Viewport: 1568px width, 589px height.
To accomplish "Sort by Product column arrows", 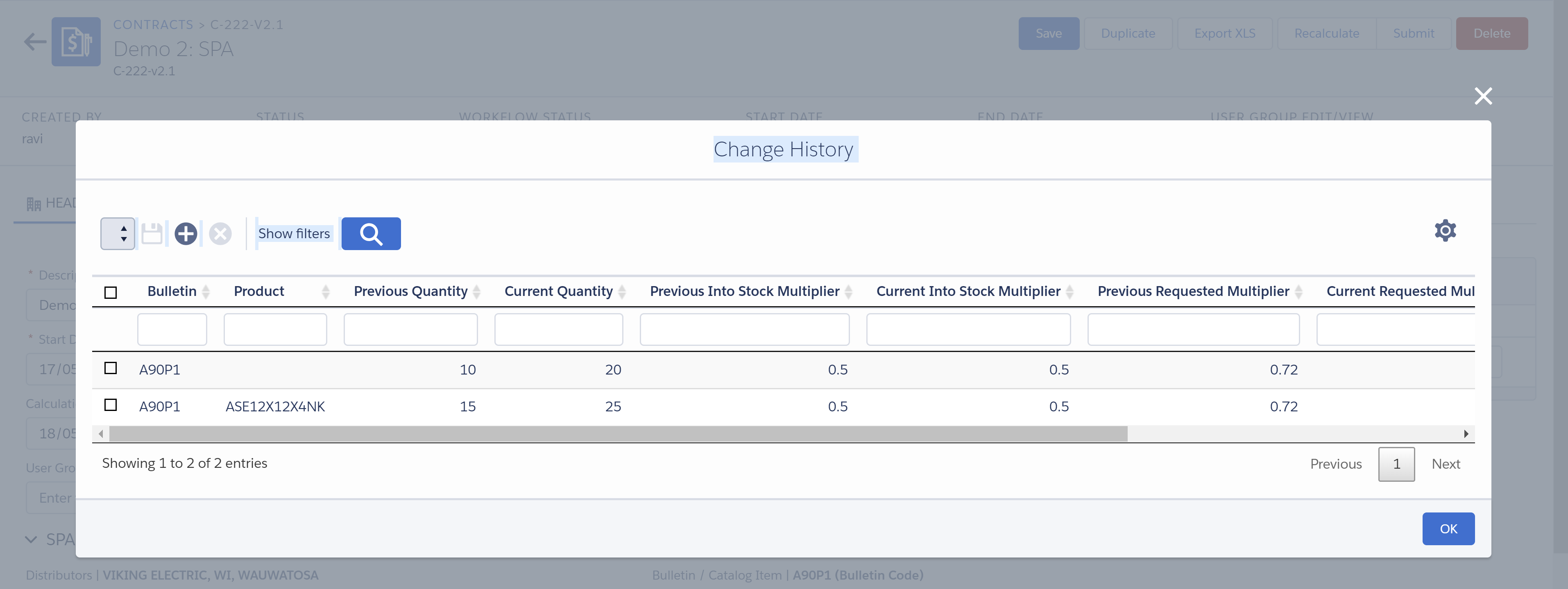I will point(326,291).
